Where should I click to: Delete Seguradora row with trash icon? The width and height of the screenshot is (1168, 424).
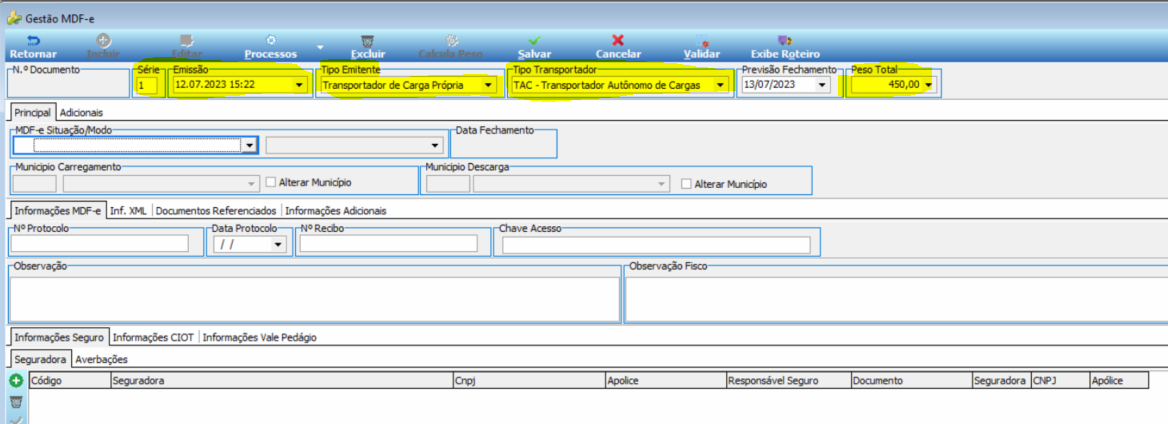point(16,402)
